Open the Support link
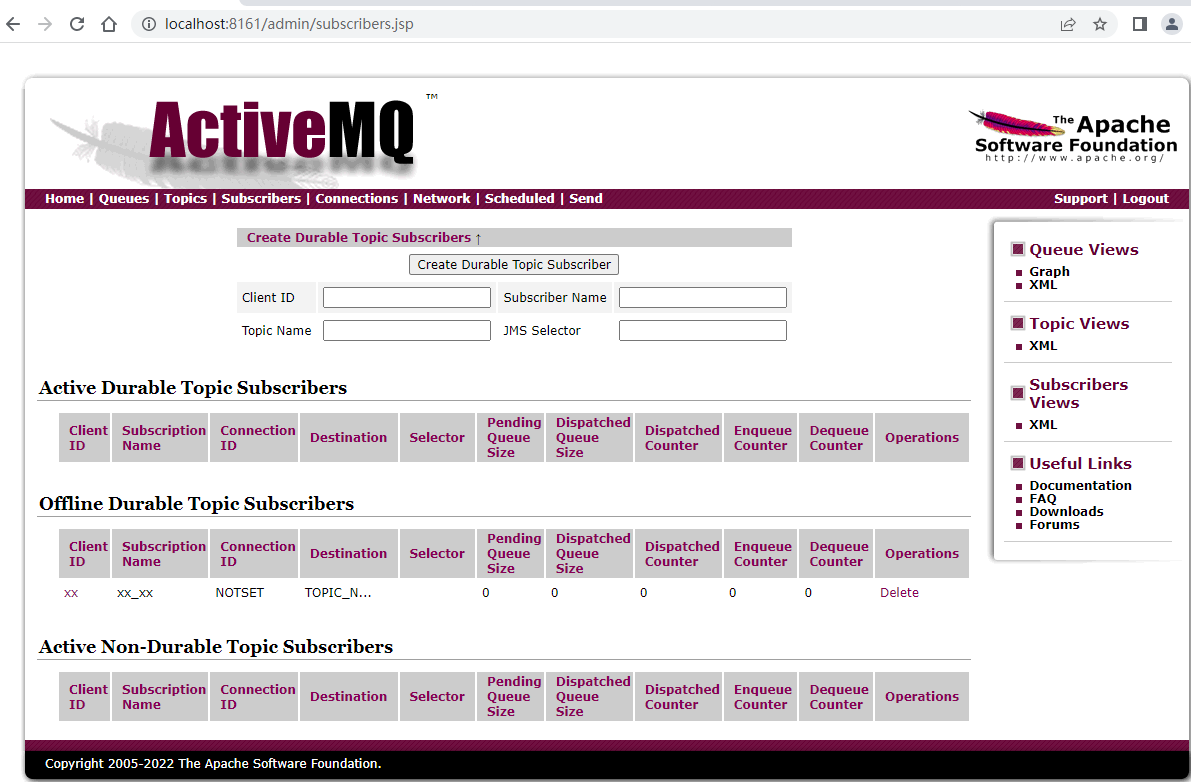The image size is (1191, 782). (x=1080, y=198)
